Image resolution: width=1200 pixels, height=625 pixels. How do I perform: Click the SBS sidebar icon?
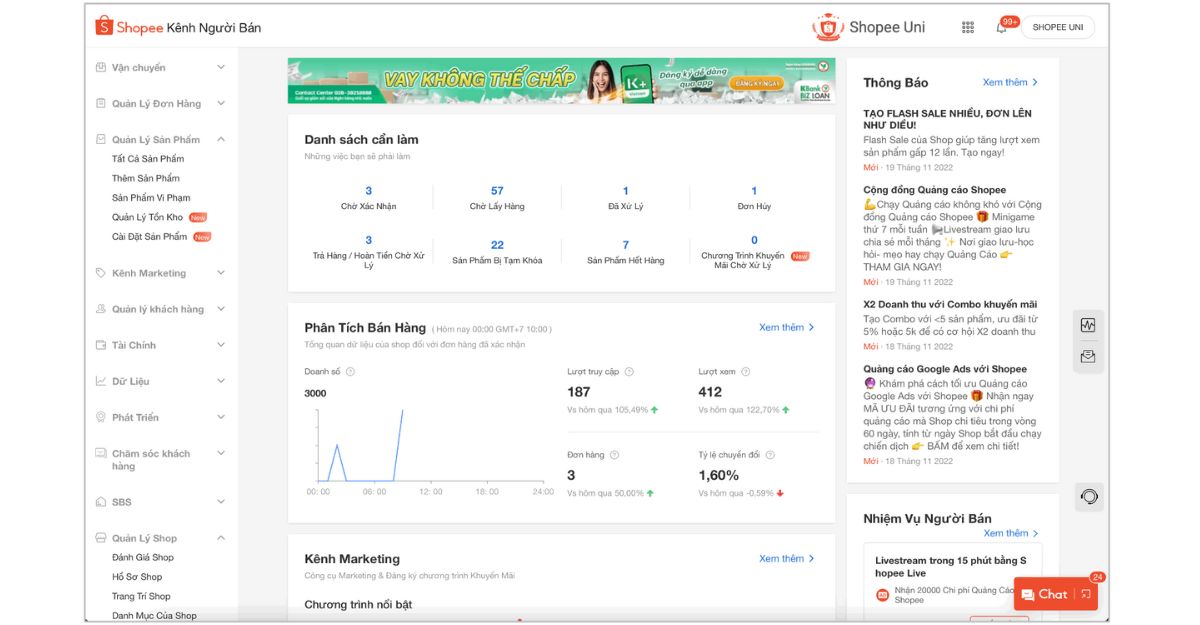click(101, 502)
